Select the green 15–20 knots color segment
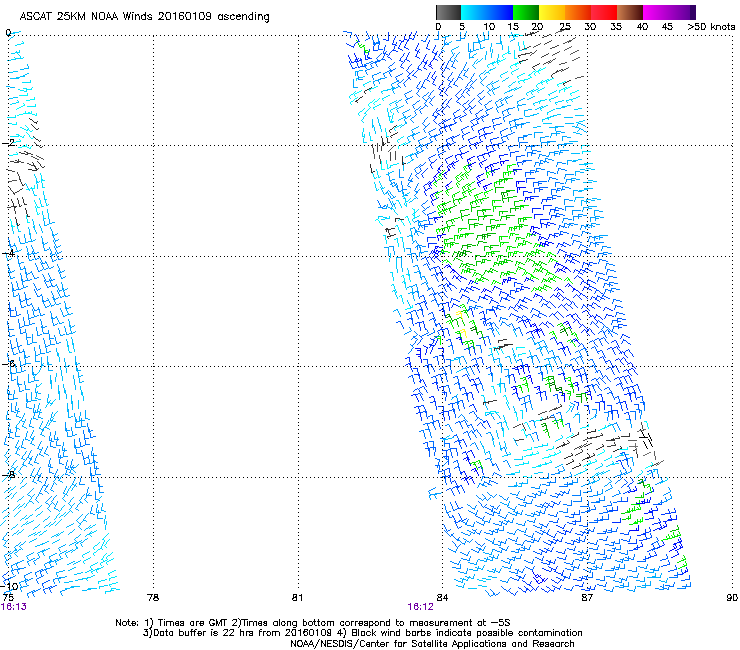The height and width of the screenshot is (650, 740). [x=526, y=12]
